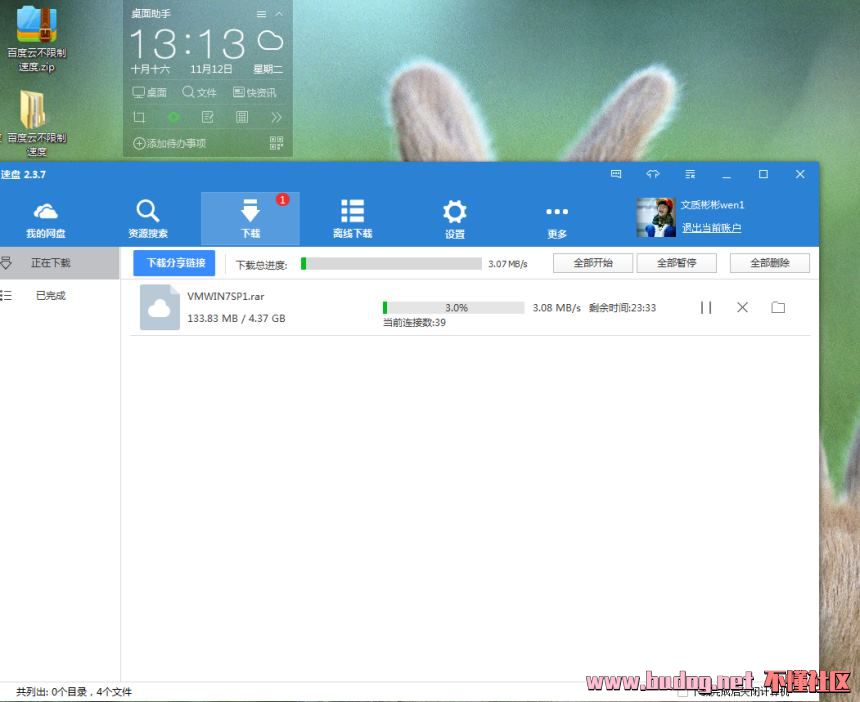Image resolution: width=860 pixels, height=702 pixels.
Task: Toggle the shutdown-after-download checkbox in status bar
Action: click(x=683, y=693)
